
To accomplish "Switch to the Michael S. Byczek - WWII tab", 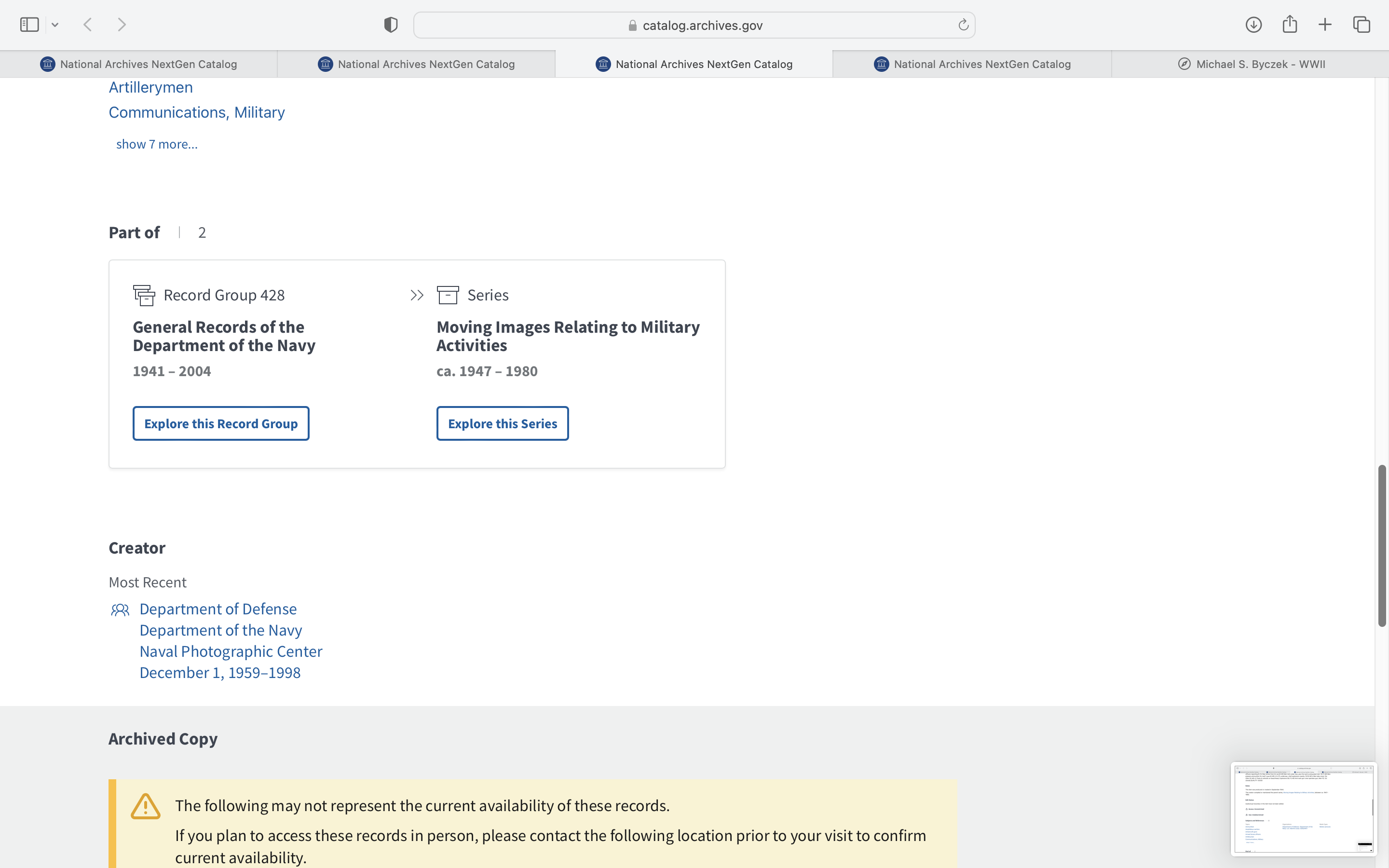I will pos(1251,64).
